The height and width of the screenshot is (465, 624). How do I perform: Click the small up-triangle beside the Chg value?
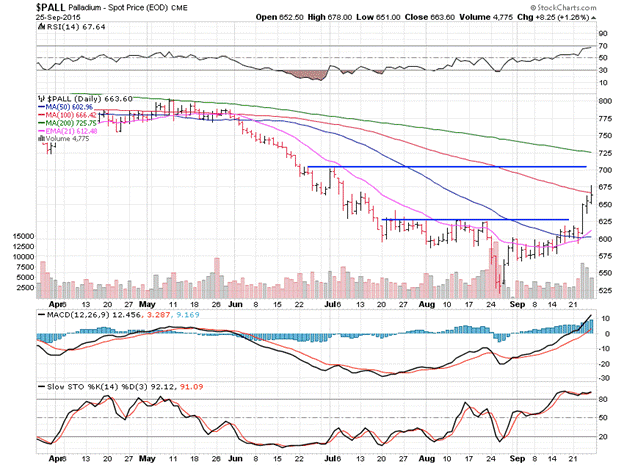click(593, 18)
